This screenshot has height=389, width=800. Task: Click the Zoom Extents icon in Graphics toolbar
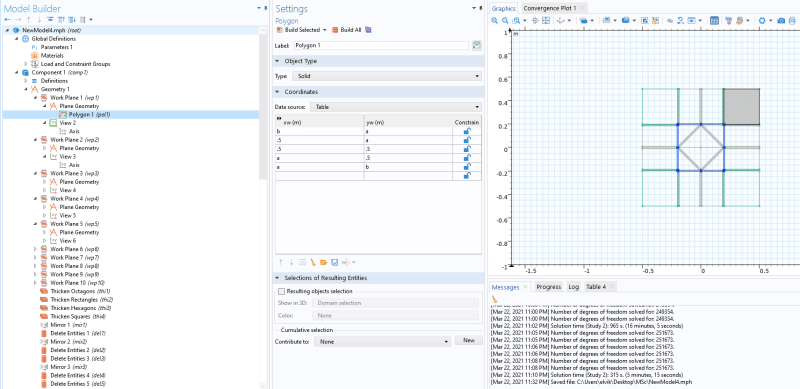pos(546,20)
